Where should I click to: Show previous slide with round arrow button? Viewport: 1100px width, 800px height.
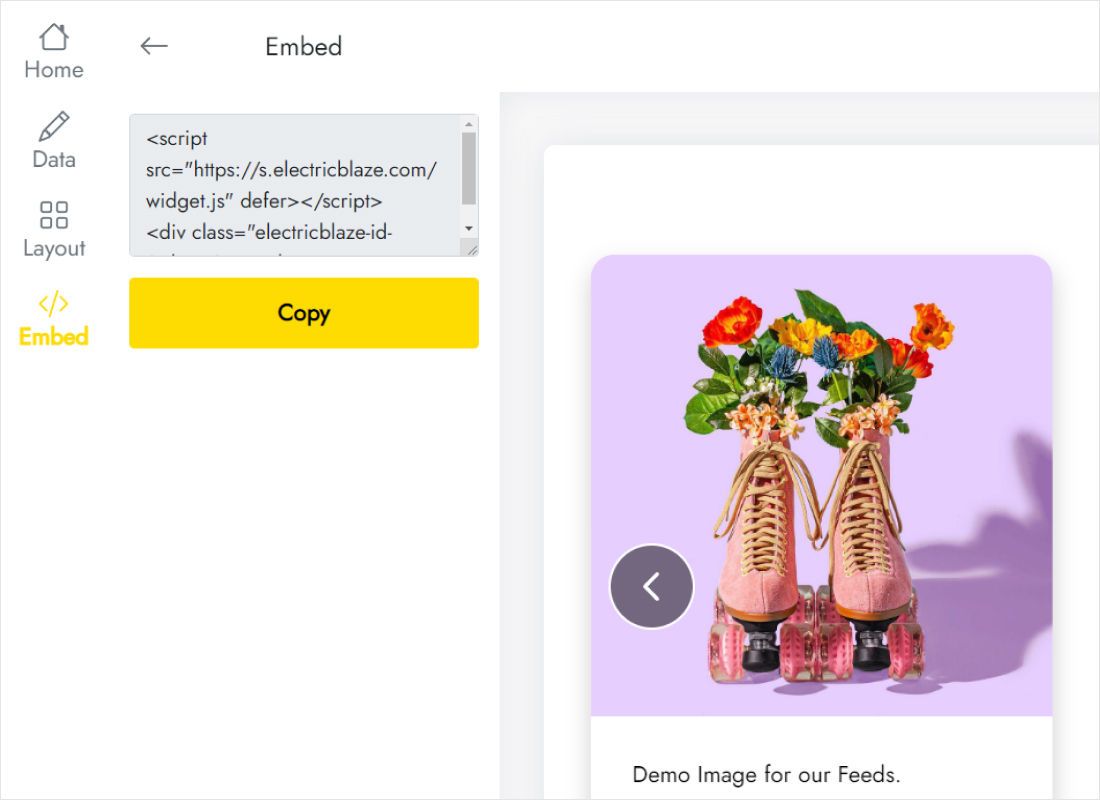point(652,586)
